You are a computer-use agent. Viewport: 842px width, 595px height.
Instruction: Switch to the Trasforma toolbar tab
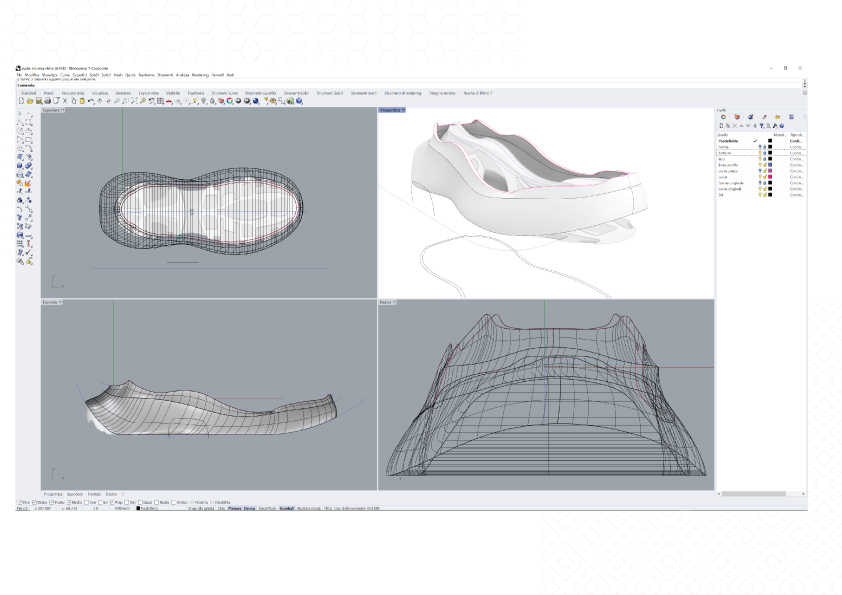point(196,93)
